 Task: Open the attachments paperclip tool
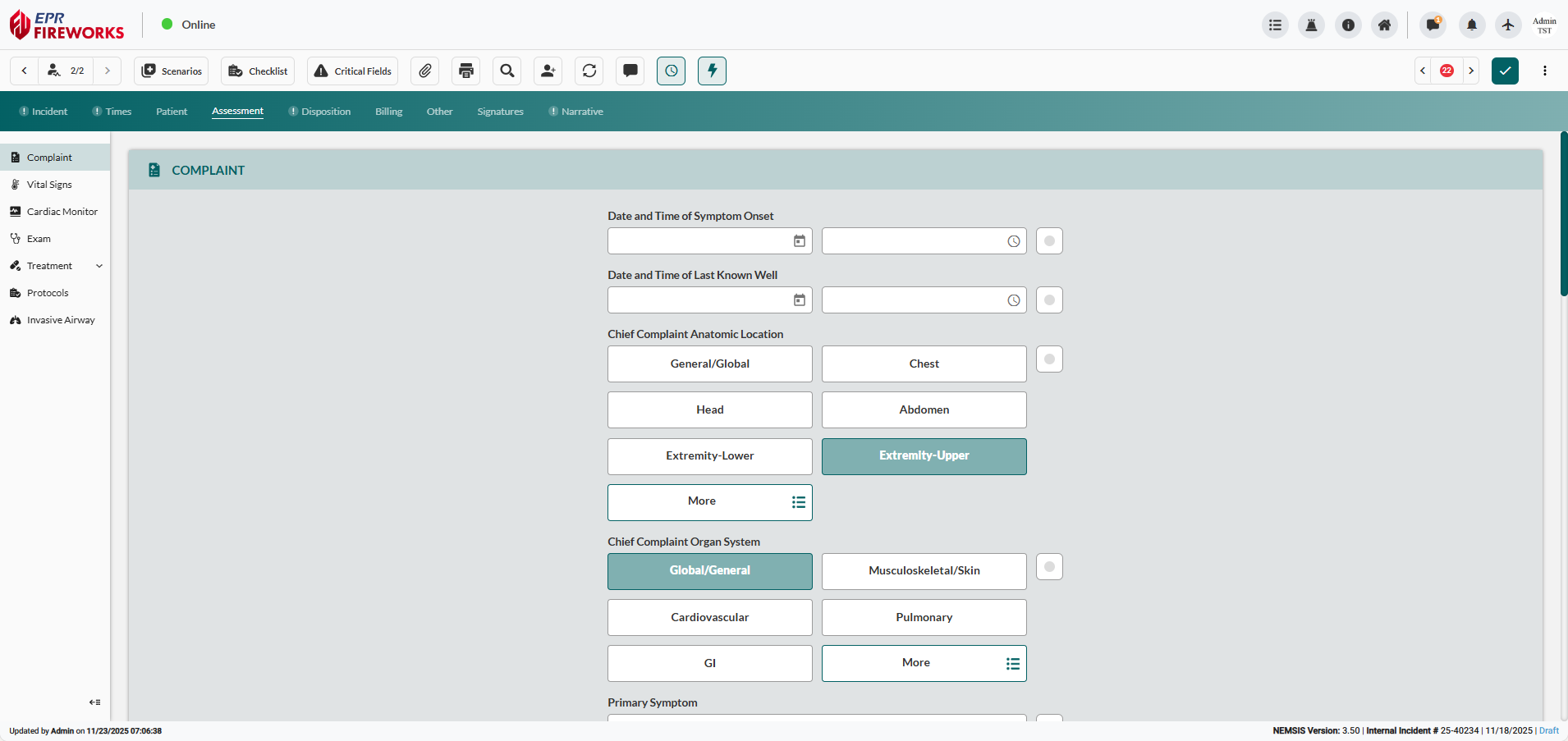click(x=424, y=71)
